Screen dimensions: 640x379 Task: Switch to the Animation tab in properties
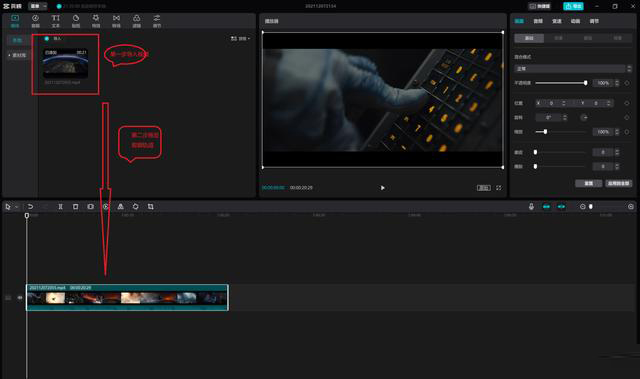(x=576, y=21)
